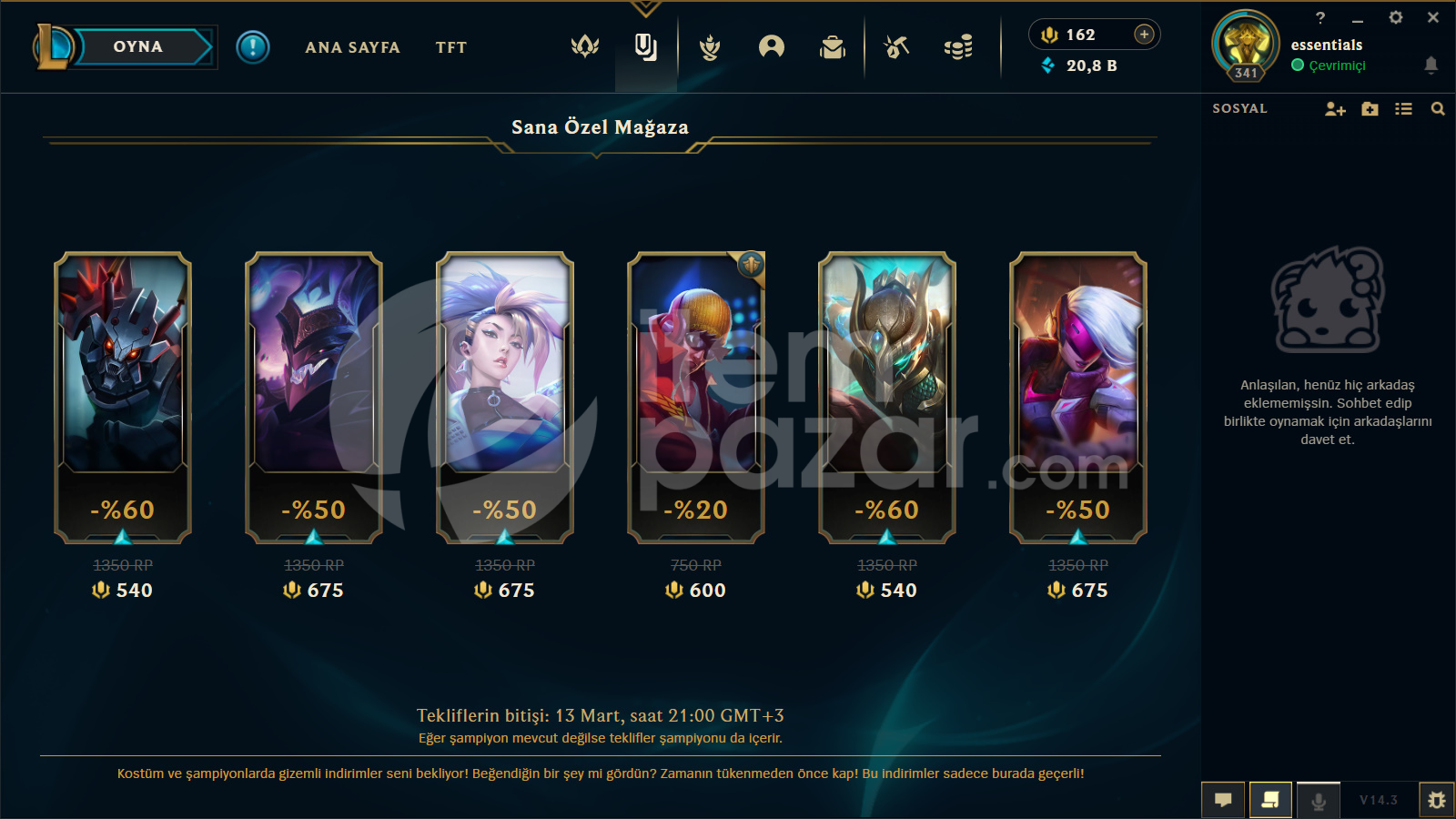1456x819 pixels.
Task: Open the Store coins icon
Action: 958,46
